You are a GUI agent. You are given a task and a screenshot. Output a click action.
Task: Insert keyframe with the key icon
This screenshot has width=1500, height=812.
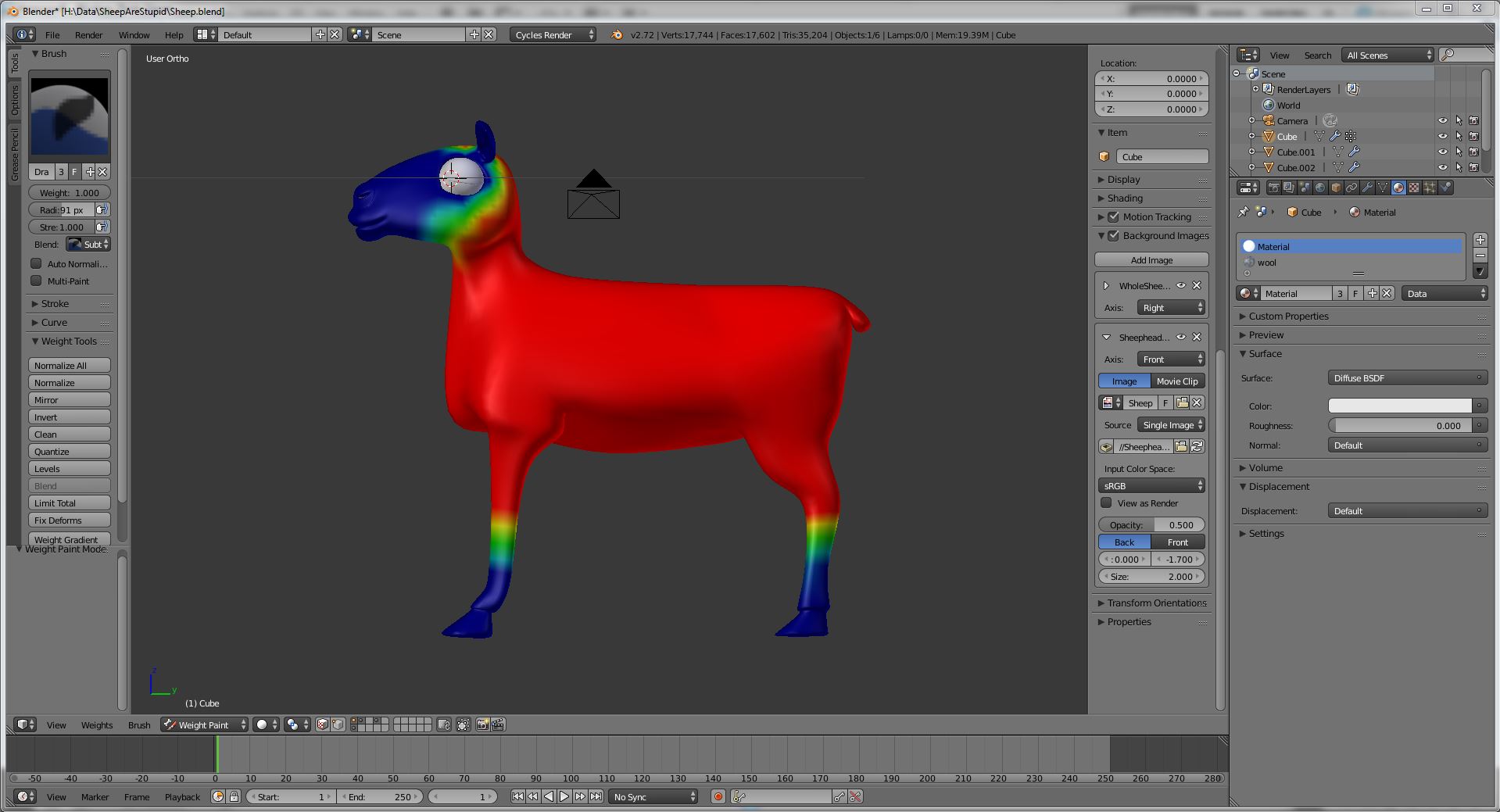[x=839, y=796]
